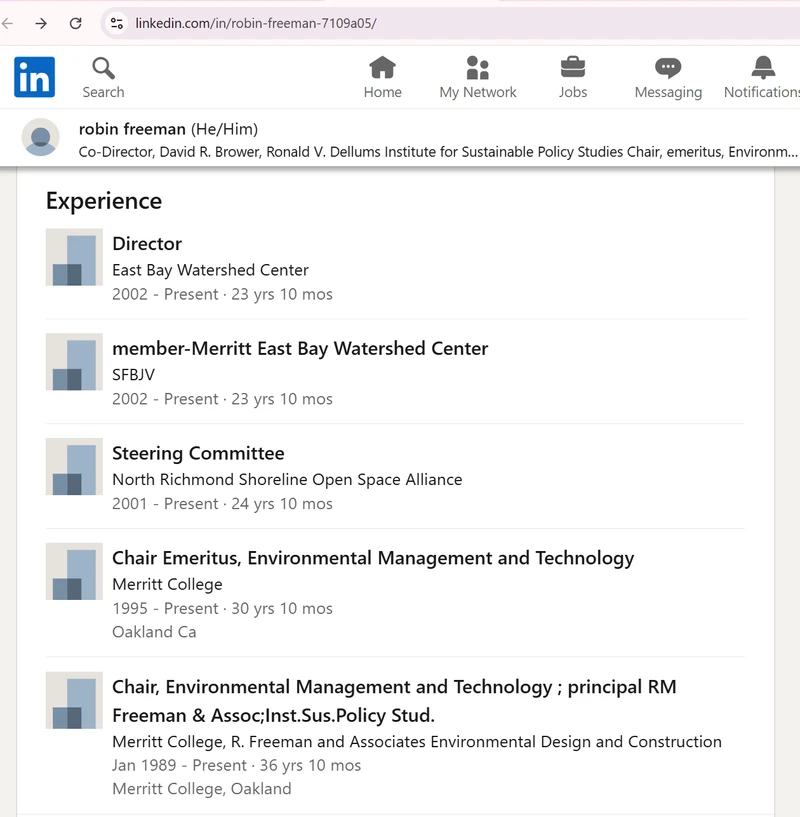Click Merritt College, R. Freeman and Associates line
Screen dimensions: 800x817
[417, 741]
